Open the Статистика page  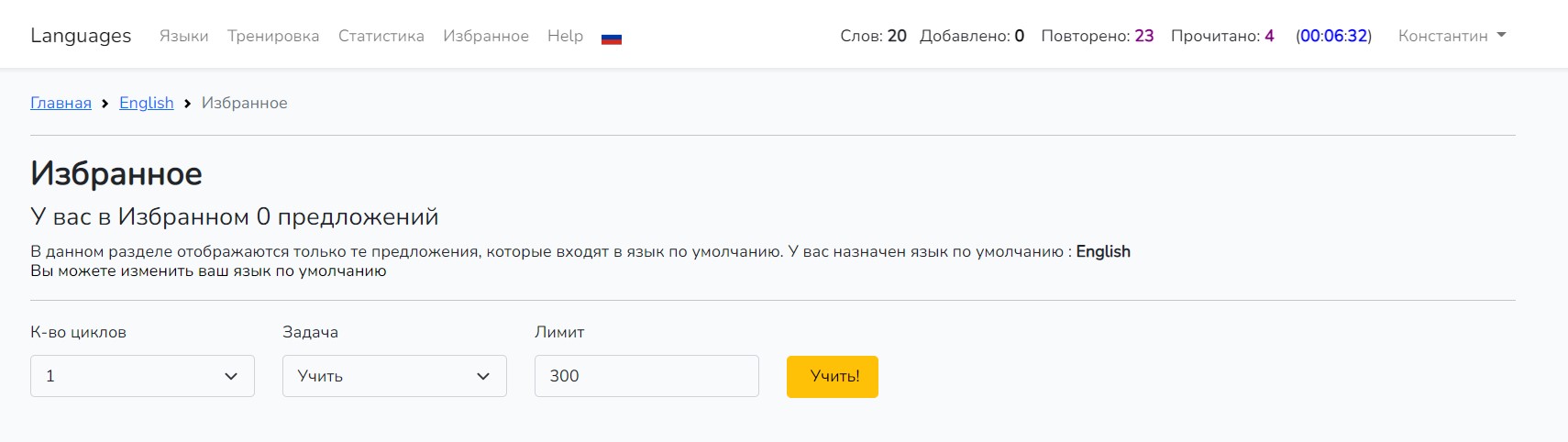pos(381,36)
